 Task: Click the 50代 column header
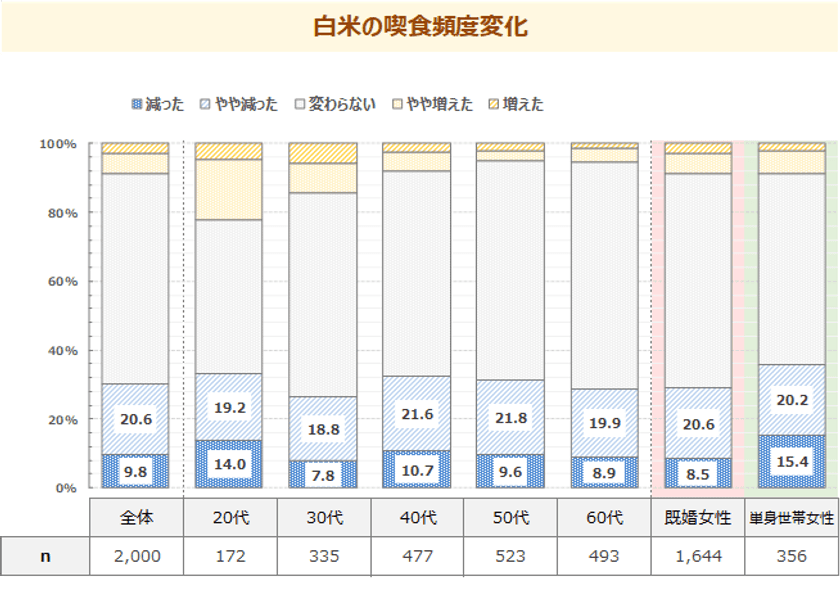511,517
